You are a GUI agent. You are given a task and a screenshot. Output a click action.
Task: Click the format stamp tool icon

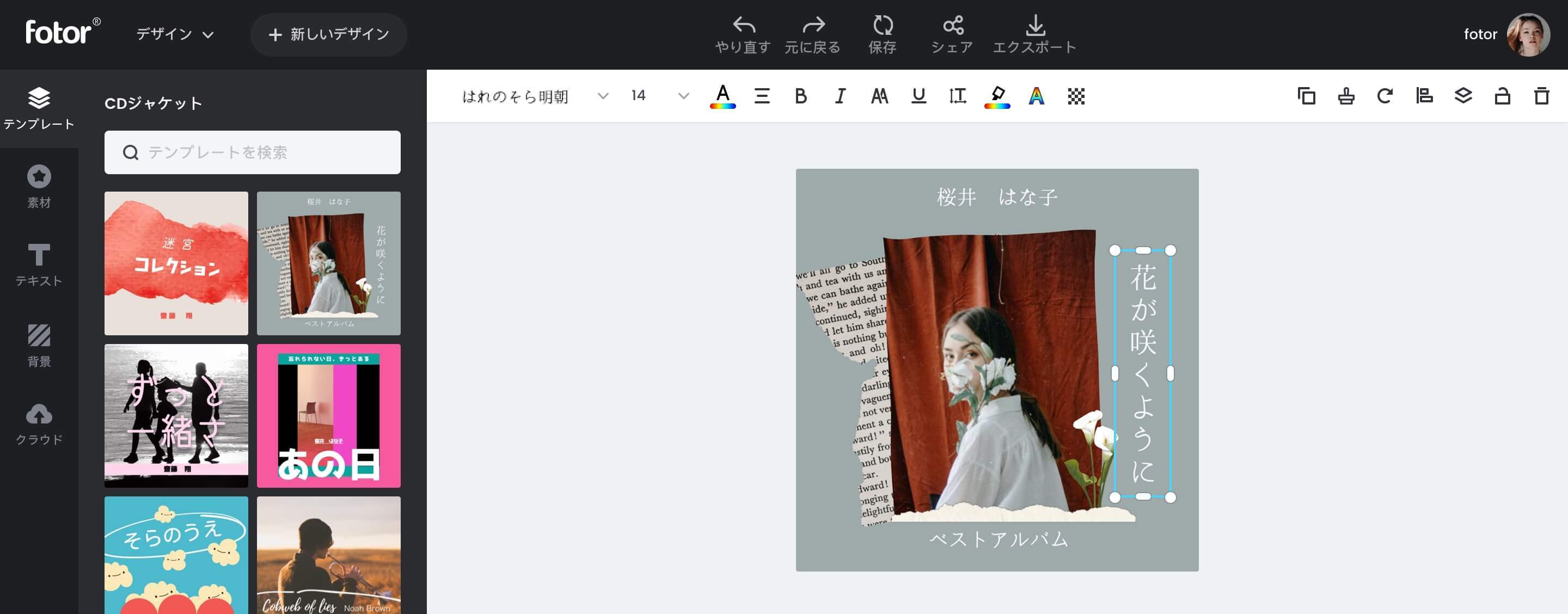(x=1346, y=96)
